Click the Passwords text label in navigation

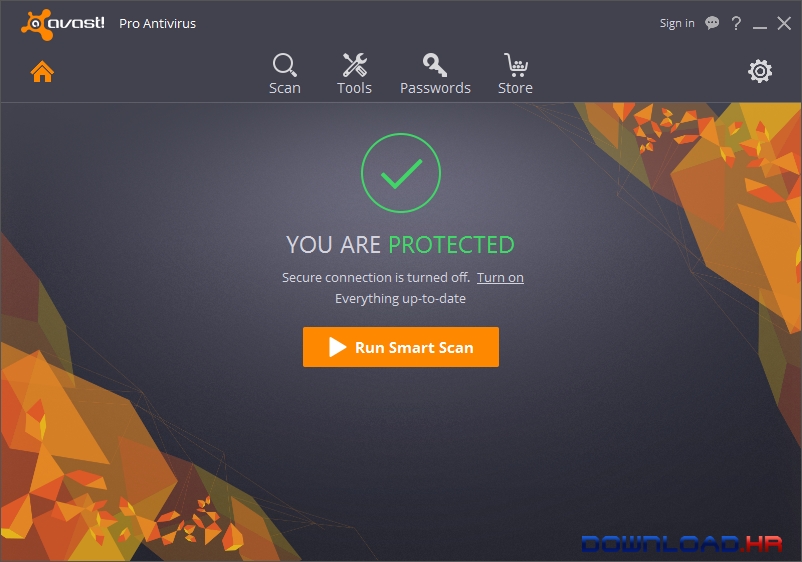(435, 88)
